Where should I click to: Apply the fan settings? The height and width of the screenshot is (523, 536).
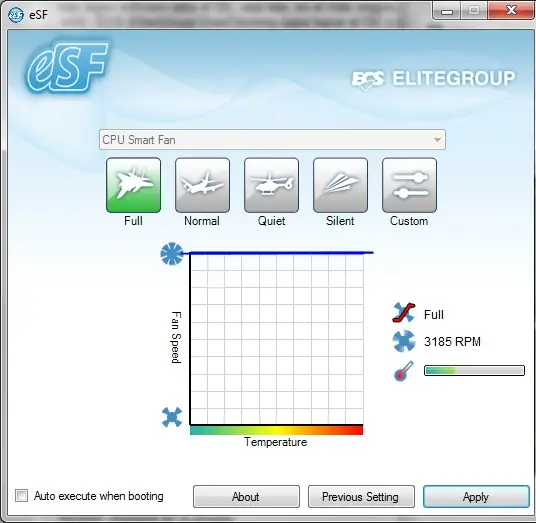click(476, 496)
